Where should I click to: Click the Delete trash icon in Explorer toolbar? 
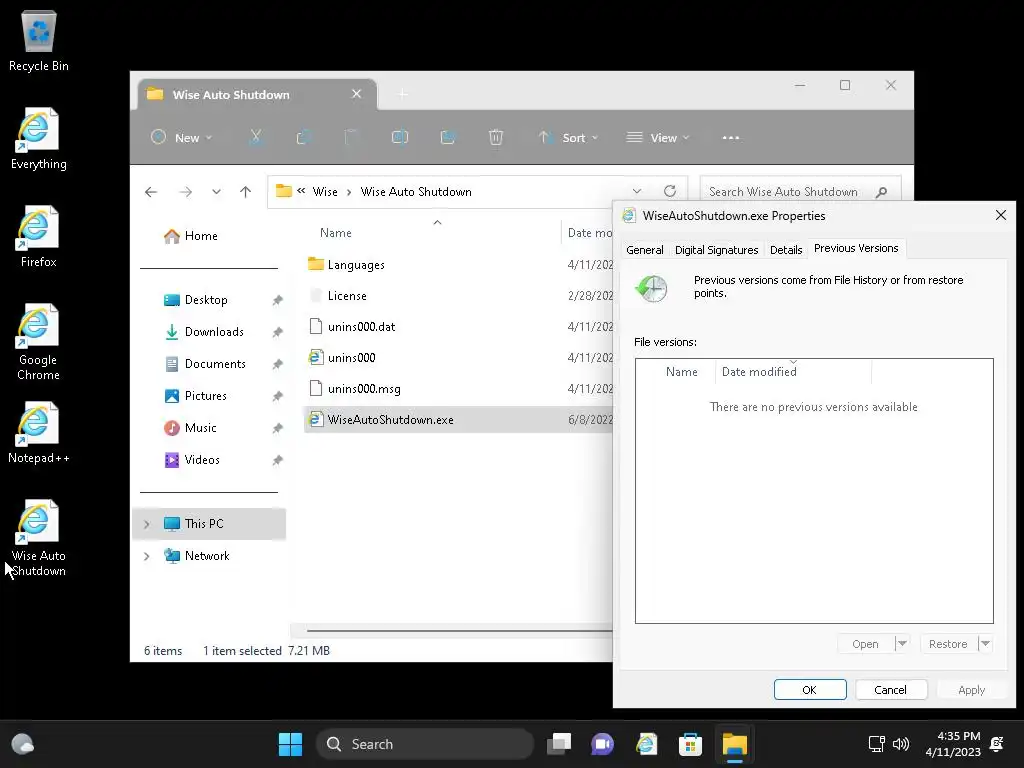[496, 137]
